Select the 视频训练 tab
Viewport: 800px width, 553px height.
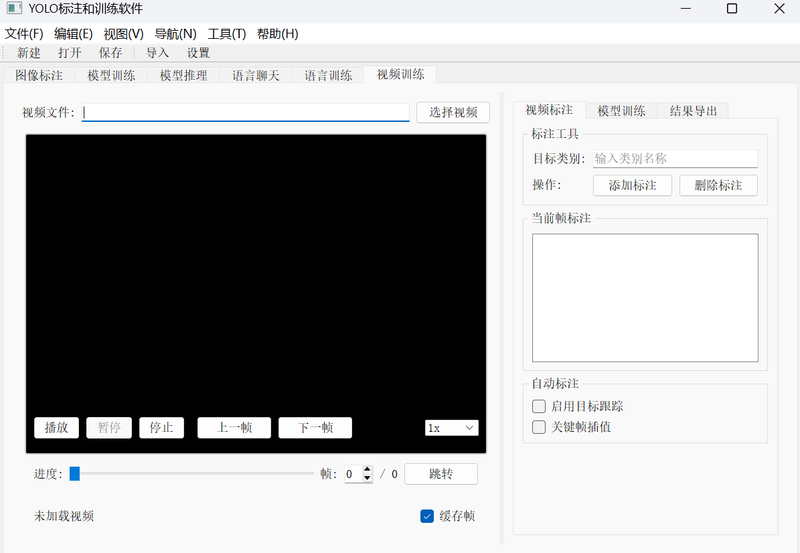click(401, 74)
